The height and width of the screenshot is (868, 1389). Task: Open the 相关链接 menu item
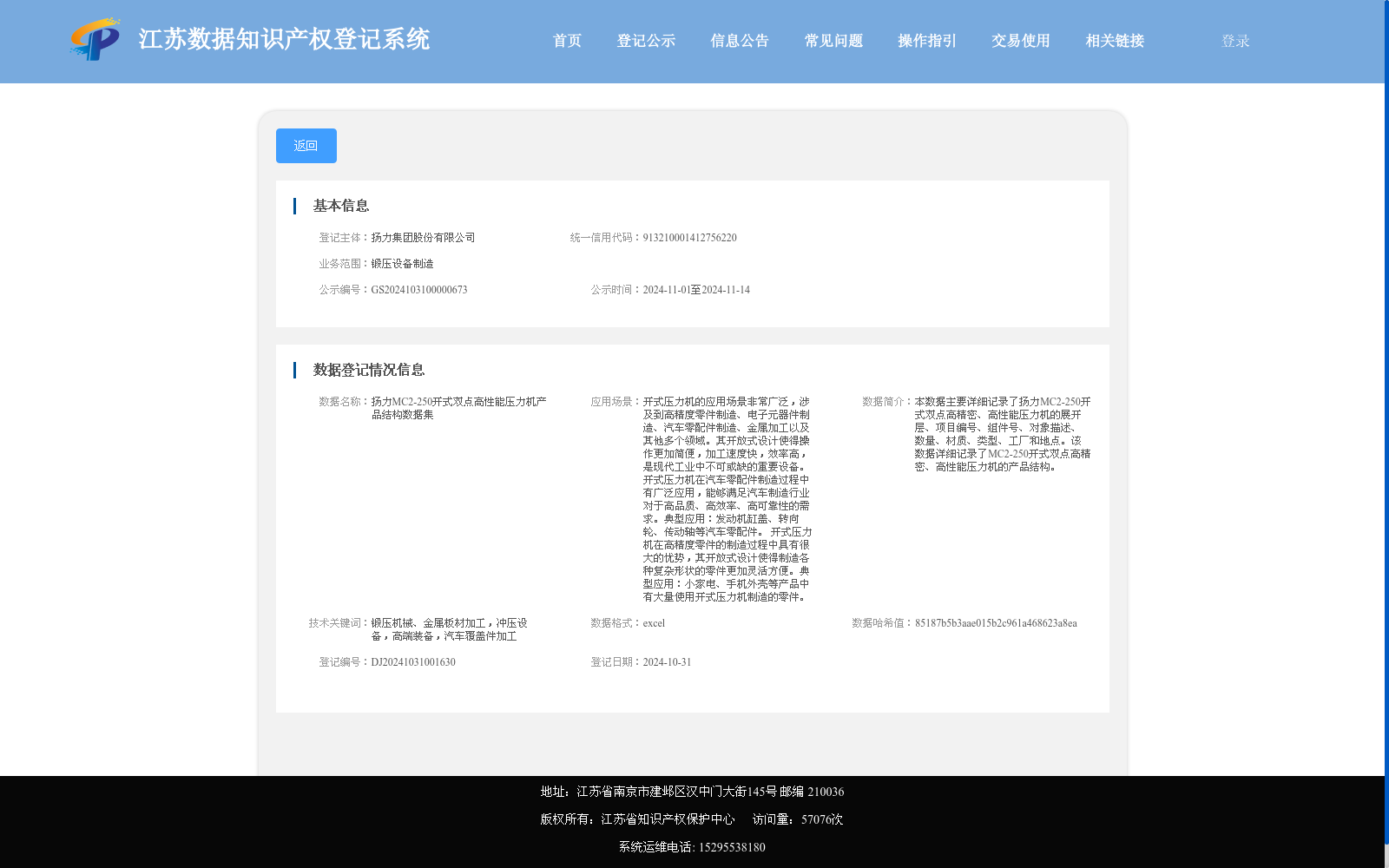[1115, 41]
